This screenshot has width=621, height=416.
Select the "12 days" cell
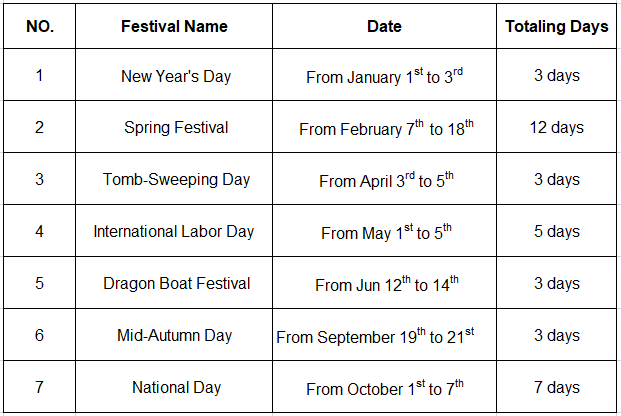(x=557, y=128)
